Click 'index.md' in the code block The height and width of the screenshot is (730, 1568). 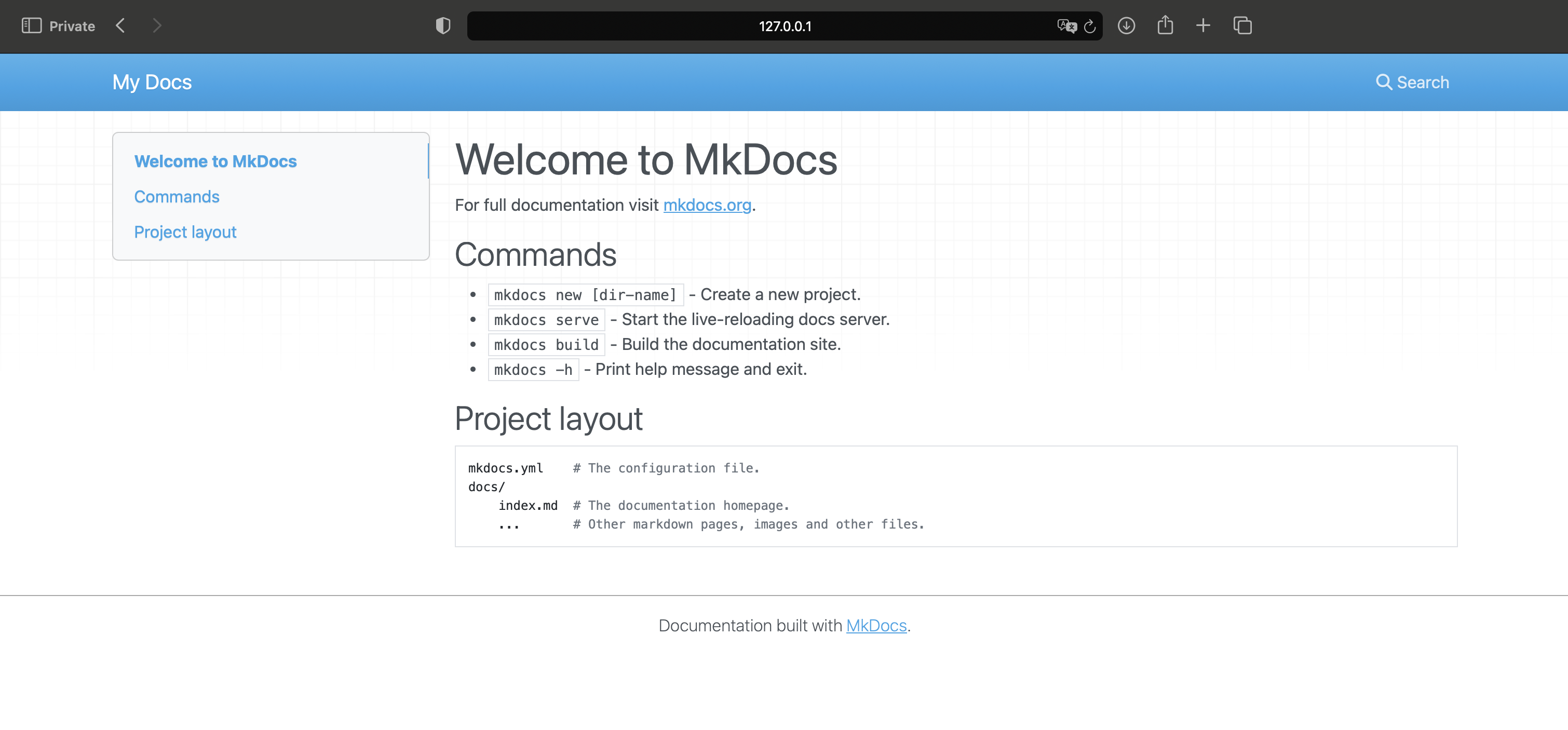528,505
